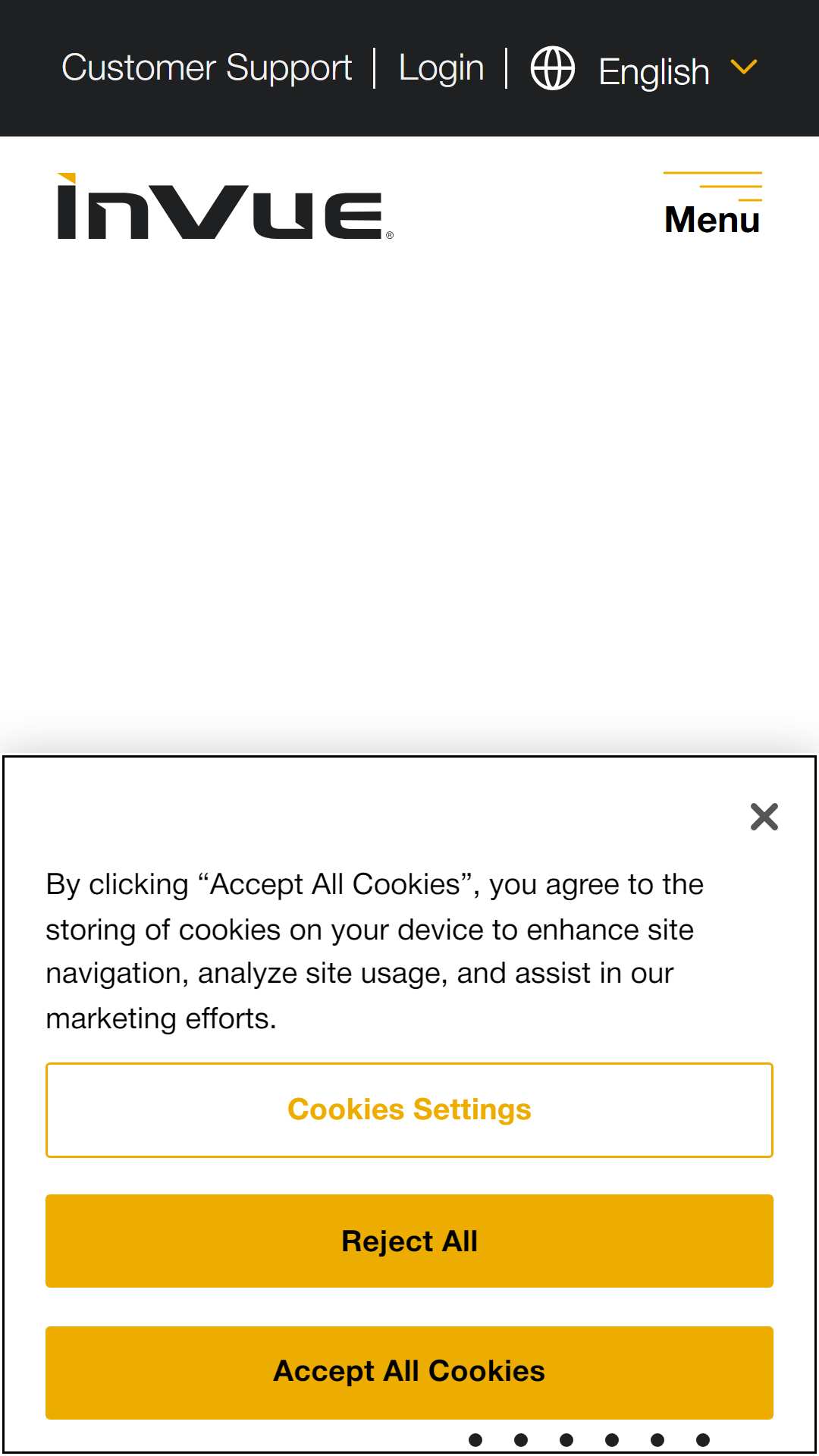
Task: Click Accept All Cookies button
Action: (x=409, y=1372)
